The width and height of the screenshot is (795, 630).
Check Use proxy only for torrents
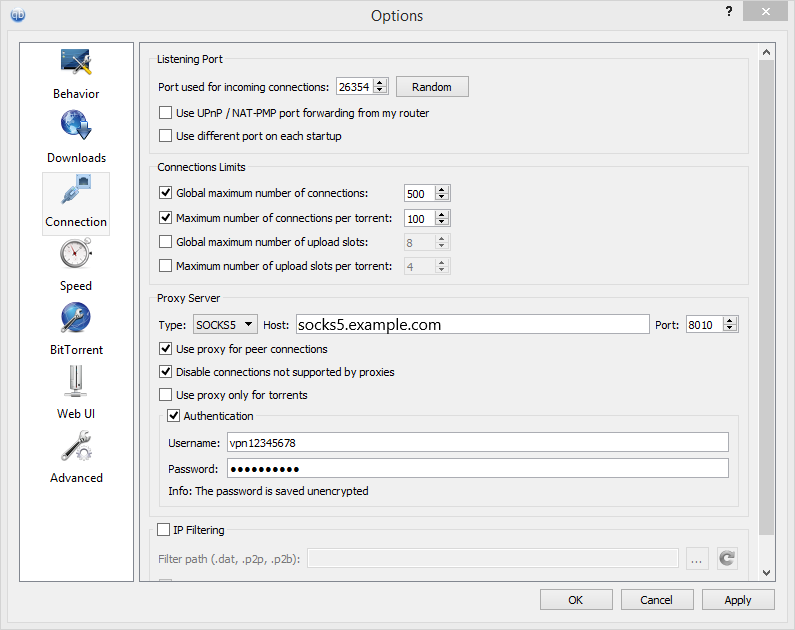pos(165,394)
